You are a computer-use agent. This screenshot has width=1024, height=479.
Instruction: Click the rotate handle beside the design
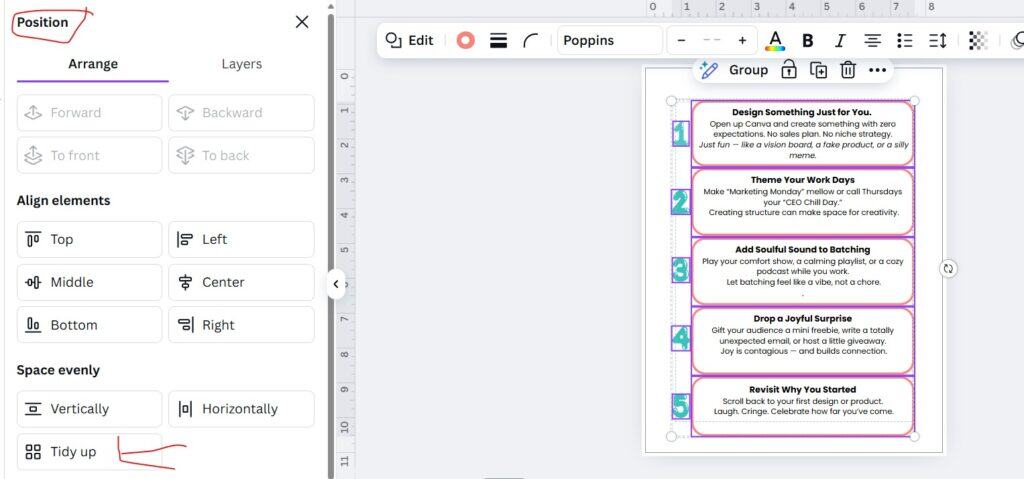[948, 269]
